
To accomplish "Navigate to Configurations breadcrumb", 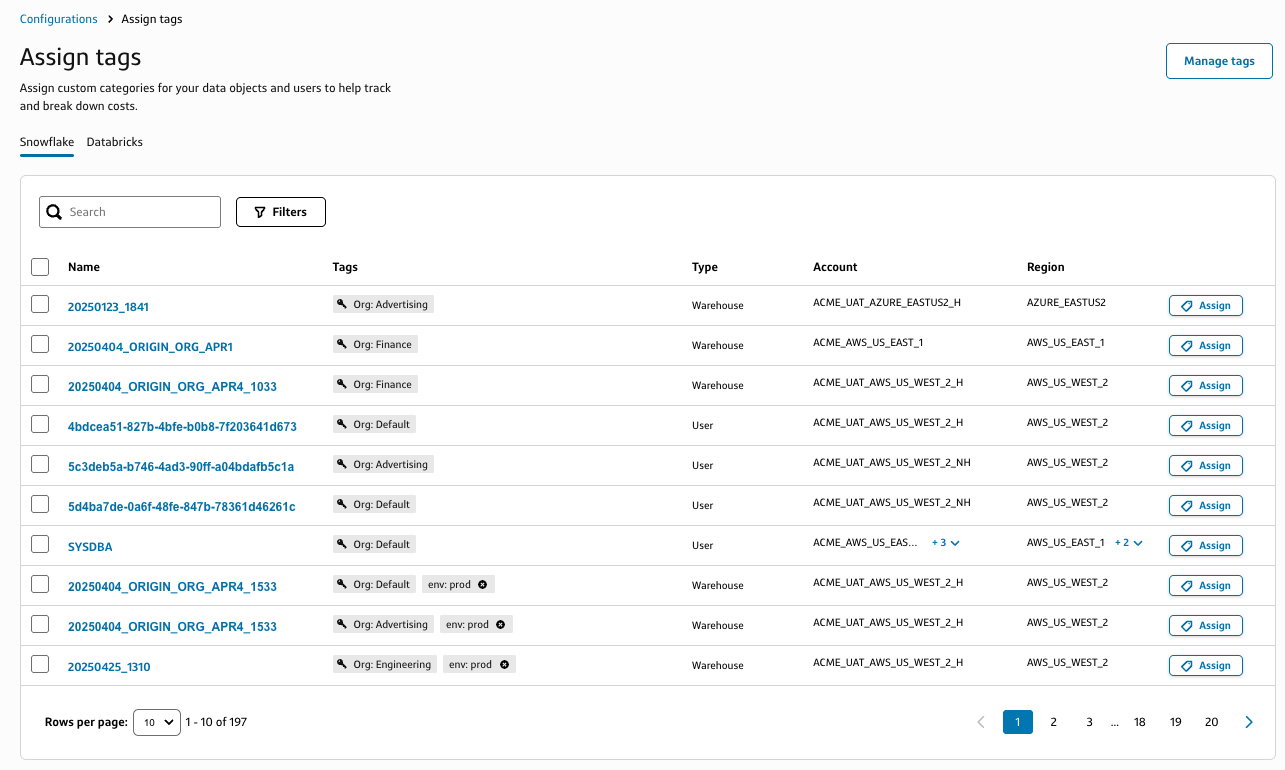I will (x=59, y=19).
